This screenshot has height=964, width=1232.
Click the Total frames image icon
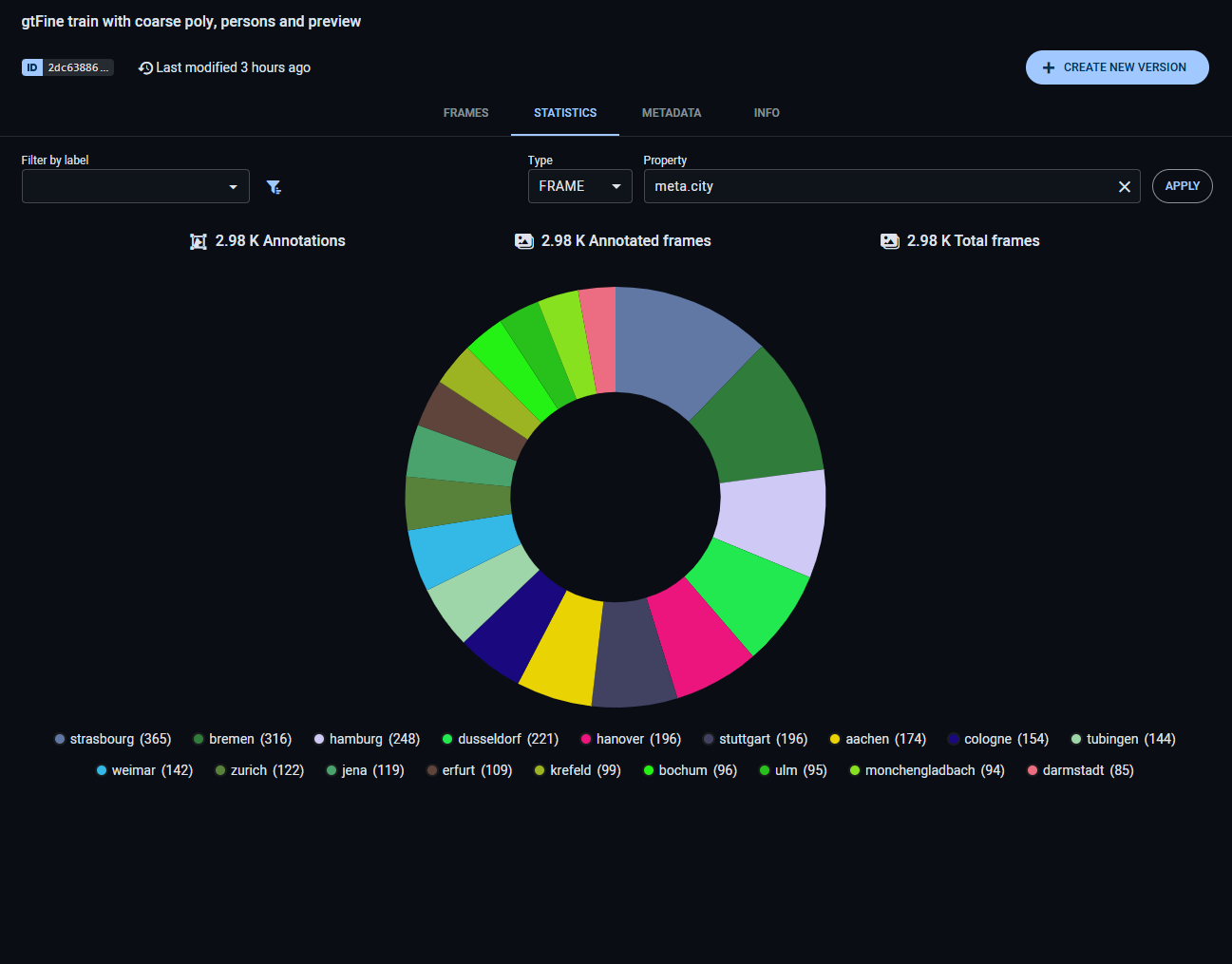click(x=890, y=240)
